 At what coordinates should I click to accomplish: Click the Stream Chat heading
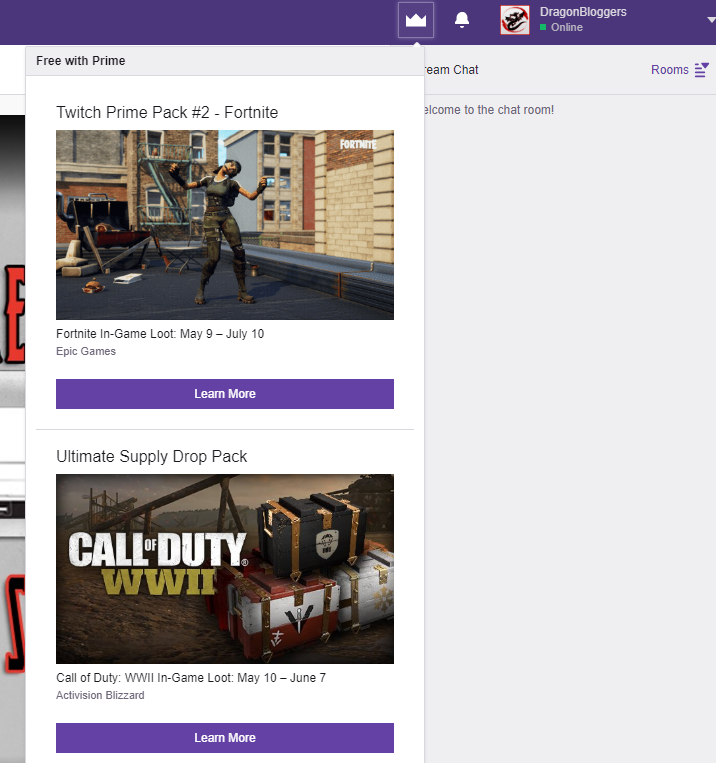click(451, 70)
